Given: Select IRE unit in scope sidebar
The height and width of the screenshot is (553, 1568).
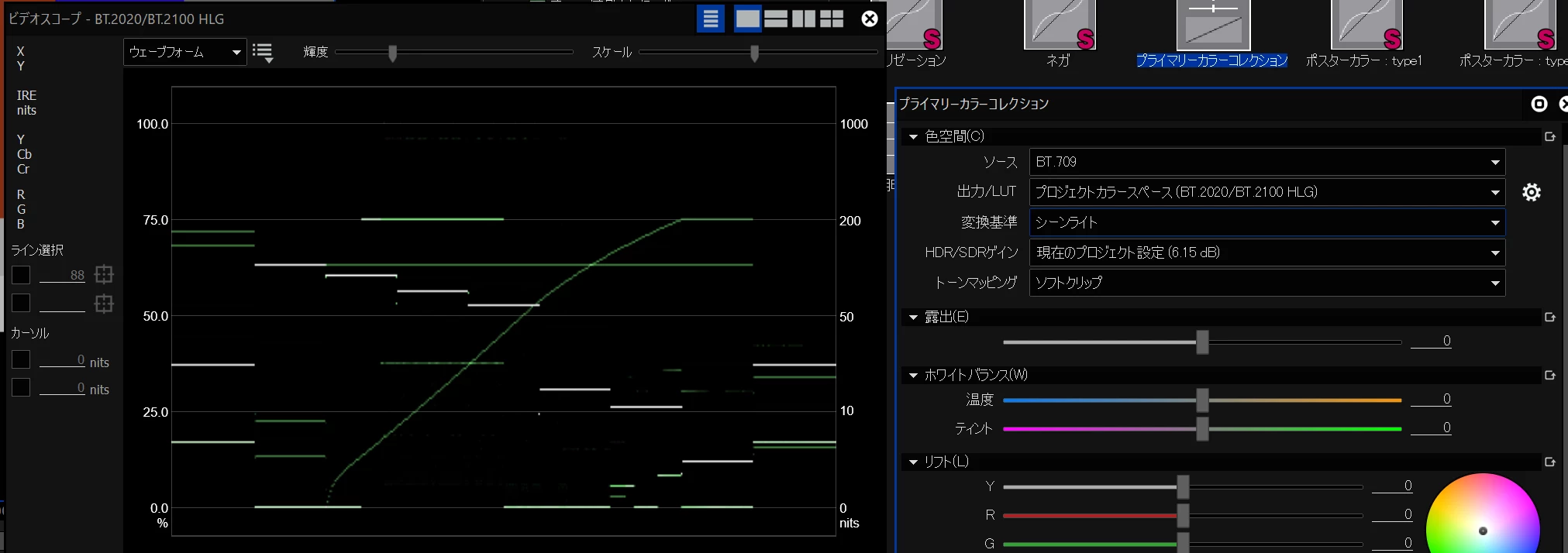Looking at the screenshot, I should pos(26,95).
